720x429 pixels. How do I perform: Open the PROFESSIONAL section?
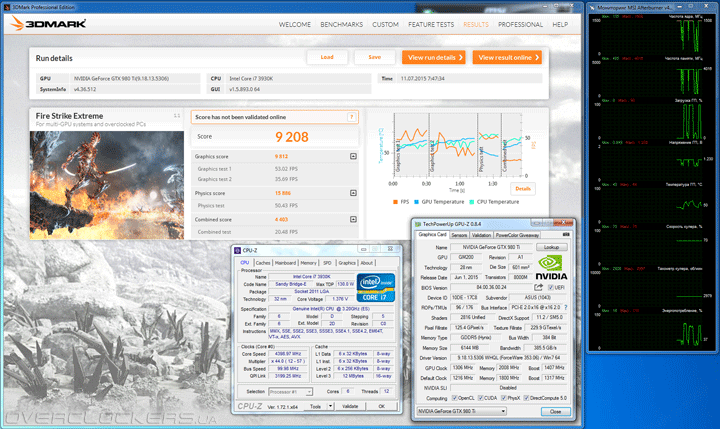click(x=520, y=24)
